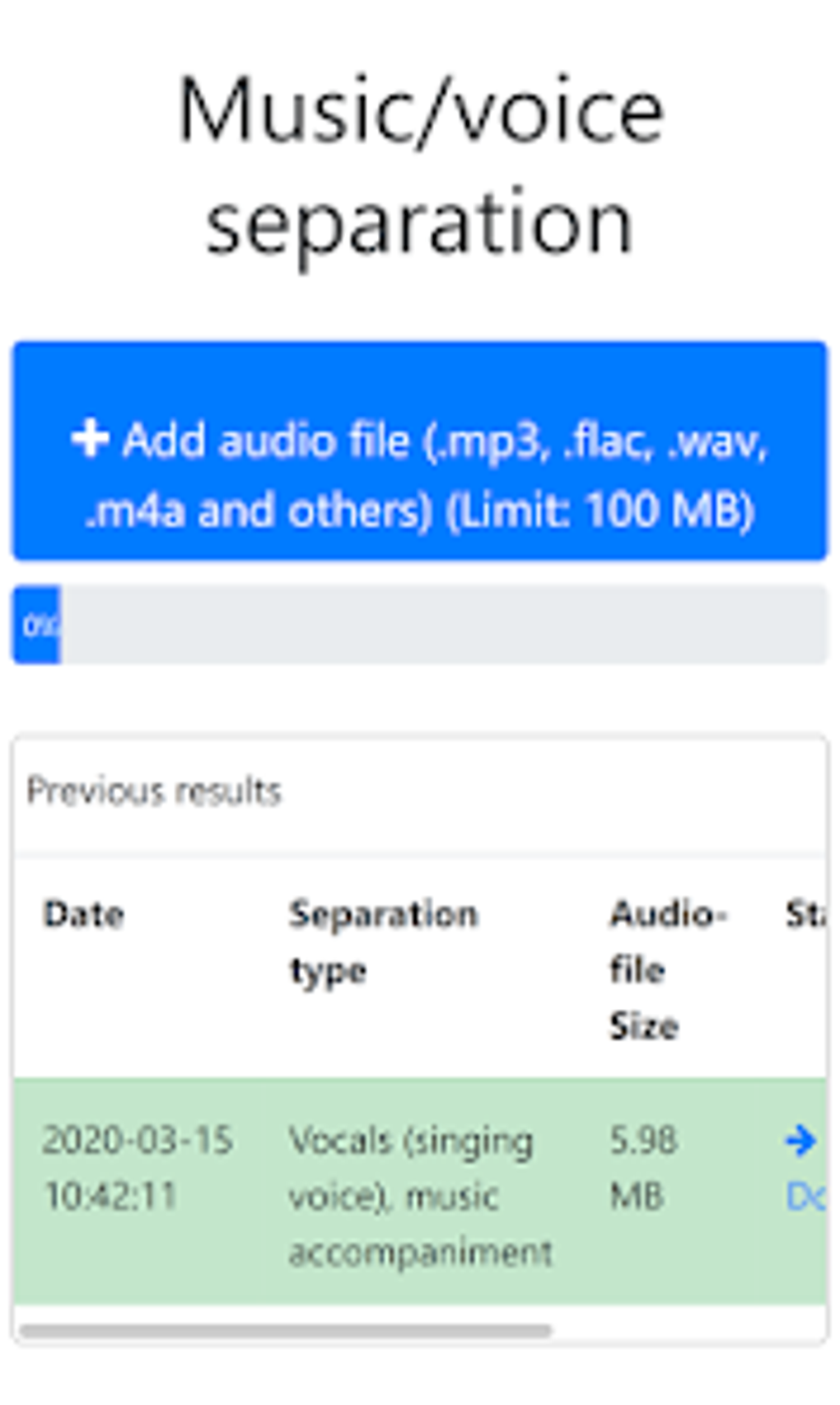The width and height of the screenshot is (840, 1405).
Task: Click the Previous results panel header
Action: pyautogui.click(x=154, y=791)
